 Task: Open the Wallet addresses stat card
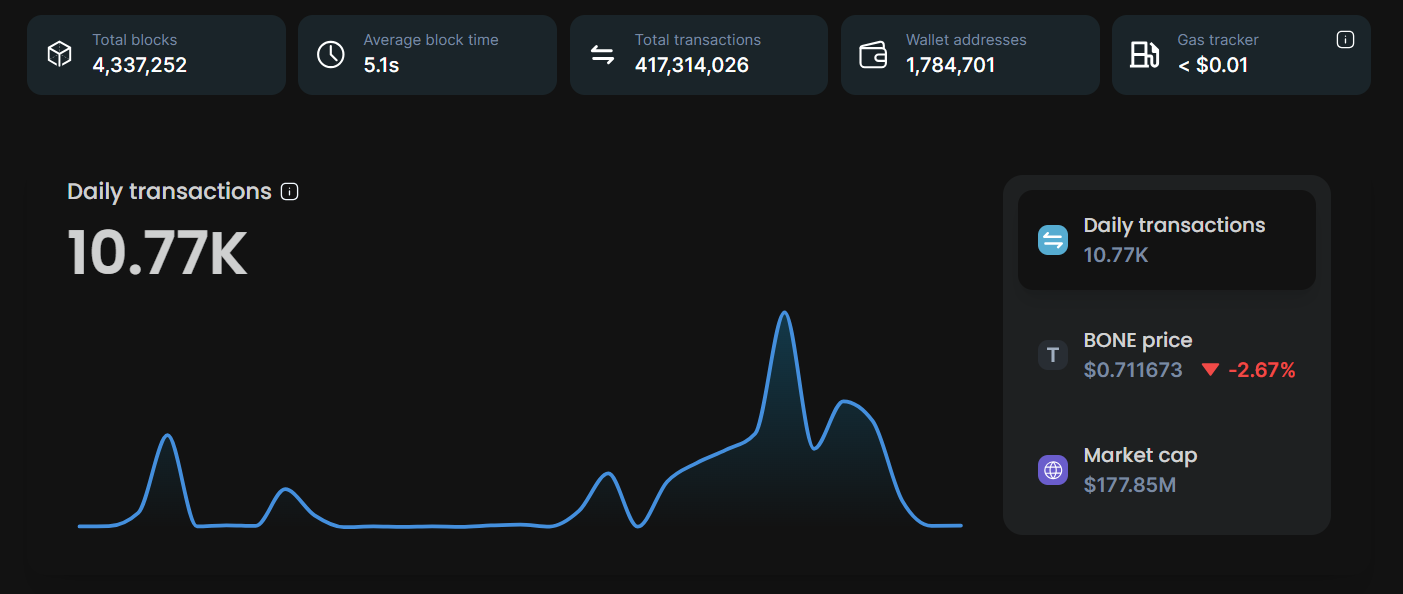(x=970, y=55)
